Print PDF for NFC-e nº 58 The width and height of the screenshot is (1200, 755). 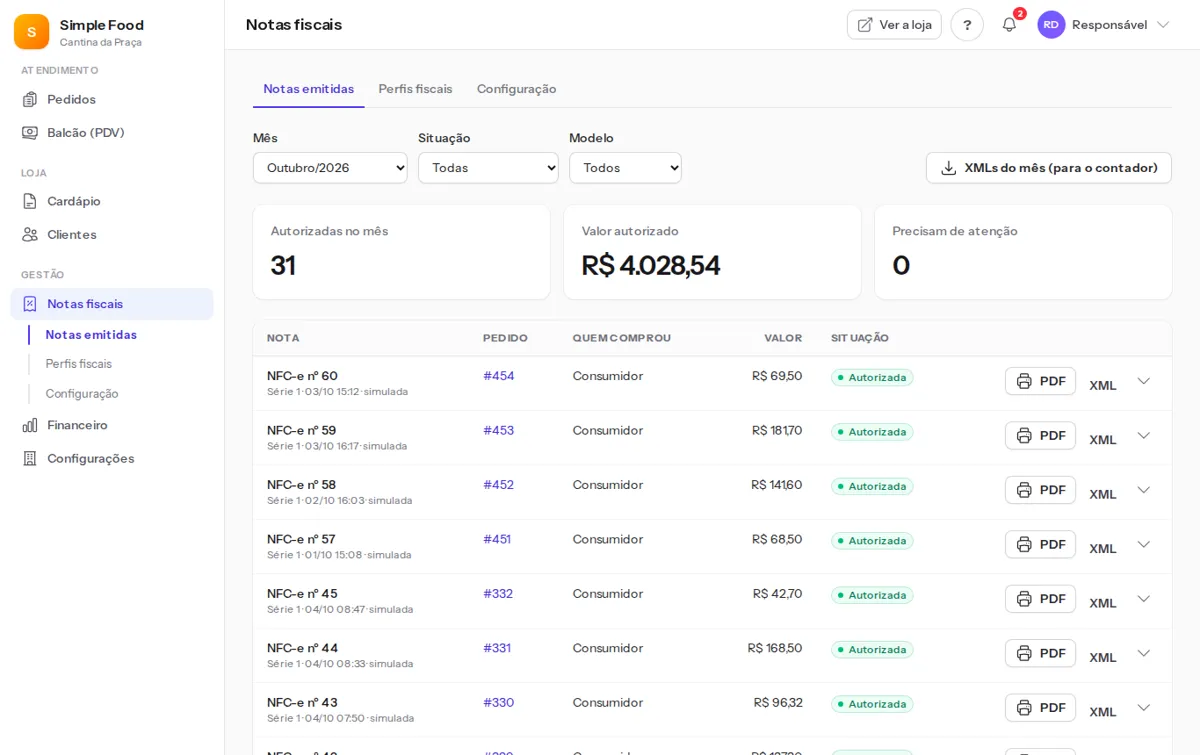1040,490
